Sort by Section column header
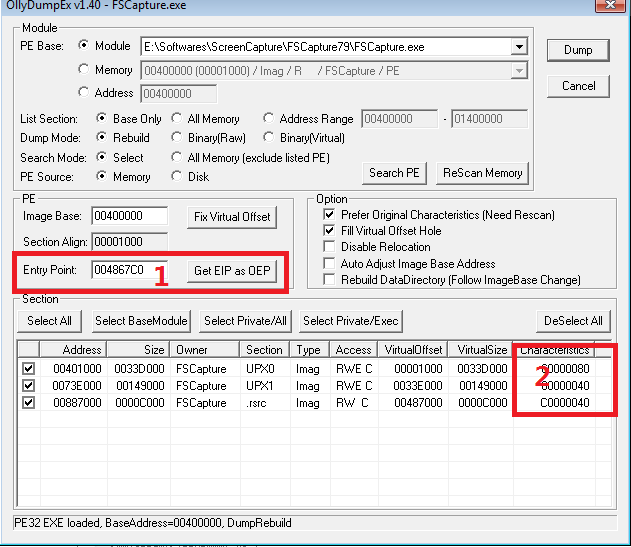The height and width of the screenshot is (547, 631). (x=265, y=349)
